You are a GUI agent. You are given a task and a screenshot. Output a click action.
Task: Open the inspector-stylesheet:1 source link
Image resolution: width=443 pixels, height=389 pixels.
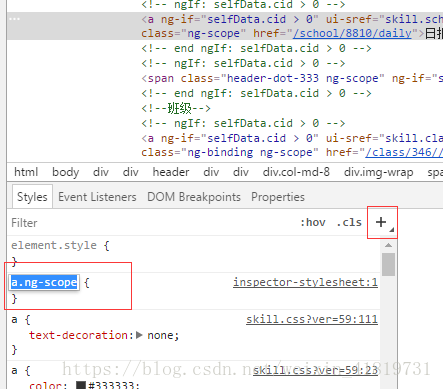pos(305,282)
